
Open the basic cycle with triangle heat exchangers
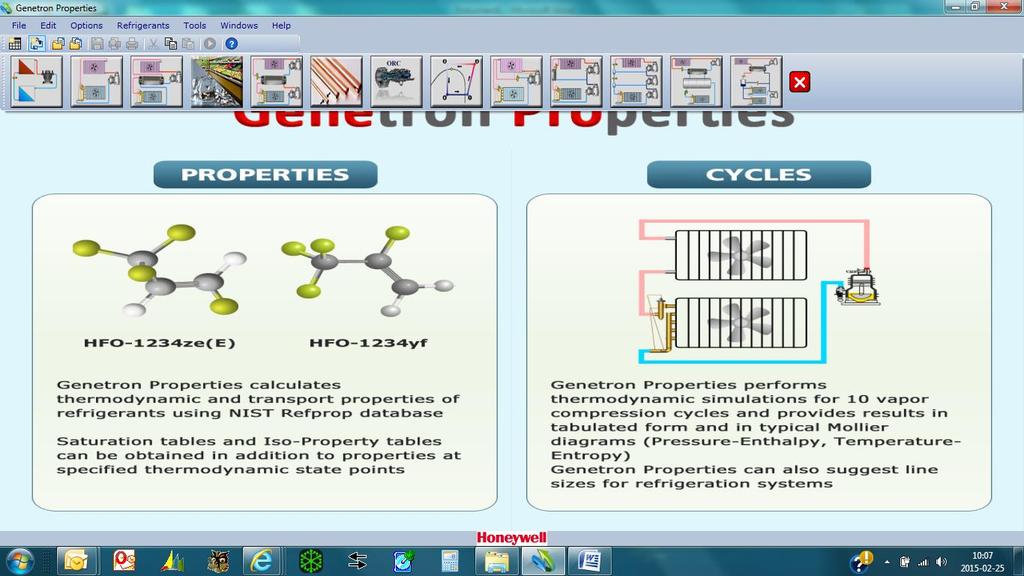[x=37, y=82]
